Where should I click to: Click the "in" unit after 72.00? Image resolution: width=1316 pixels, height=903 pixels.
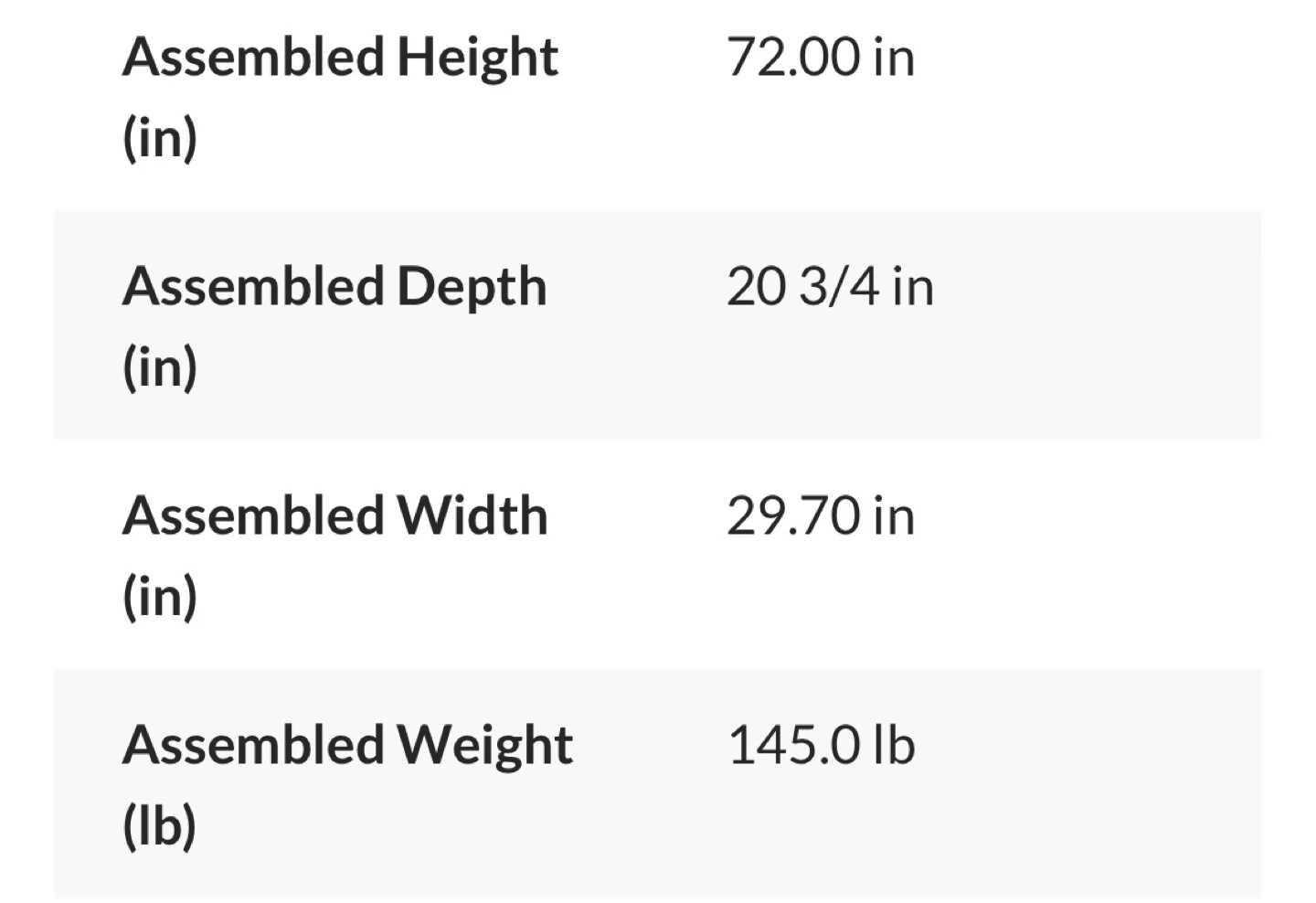coord(894,58)
